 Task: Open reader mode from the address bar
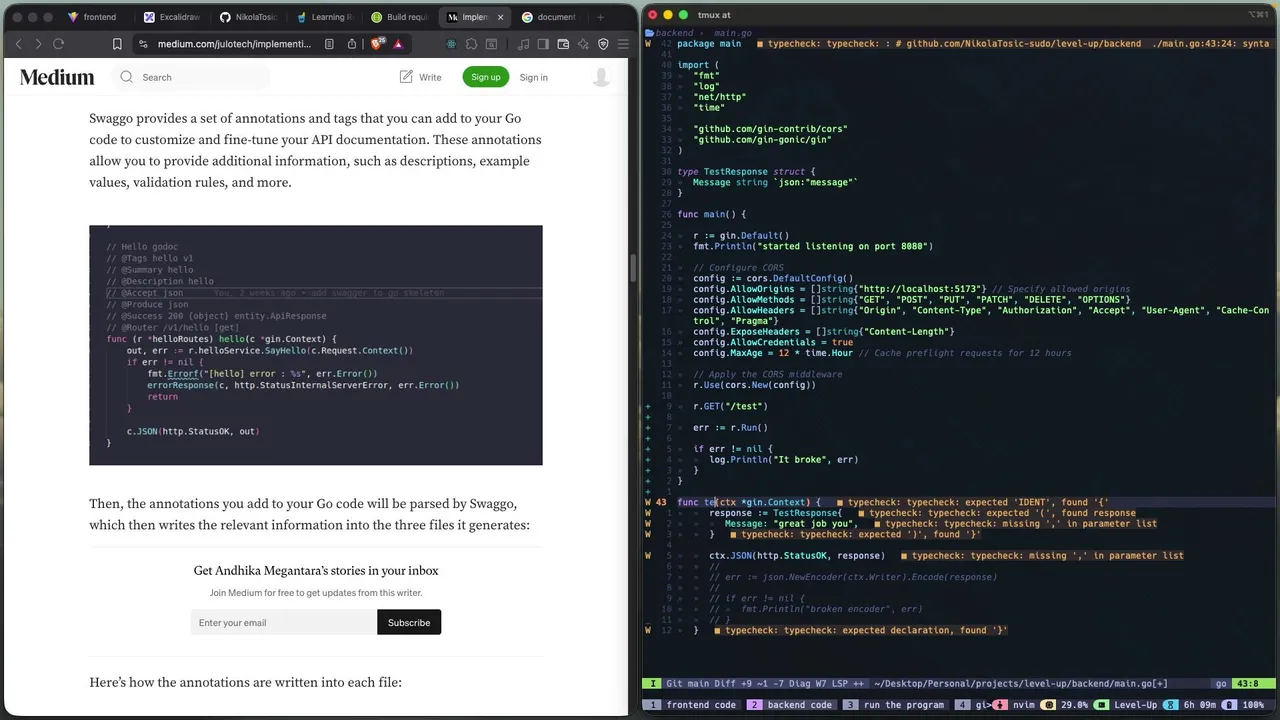pyautogui.click(x=329, y=44)
